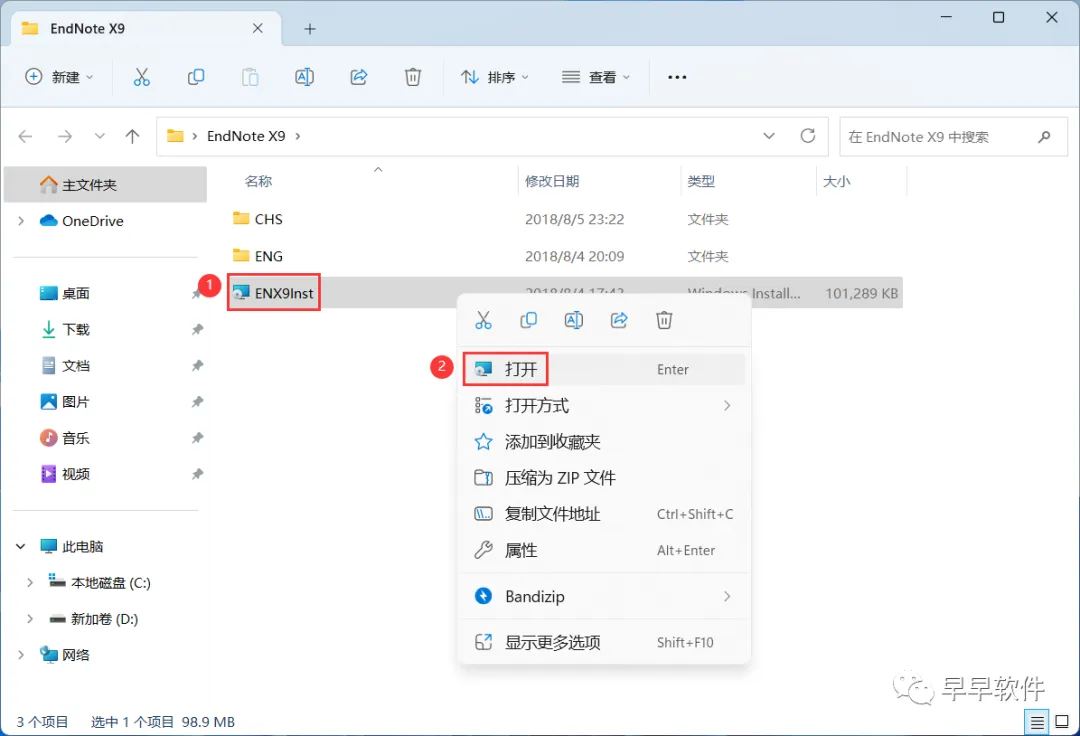The image size is (1080, 736).
Task: Expand the 网络 tree node
Action: coord(21,655)
